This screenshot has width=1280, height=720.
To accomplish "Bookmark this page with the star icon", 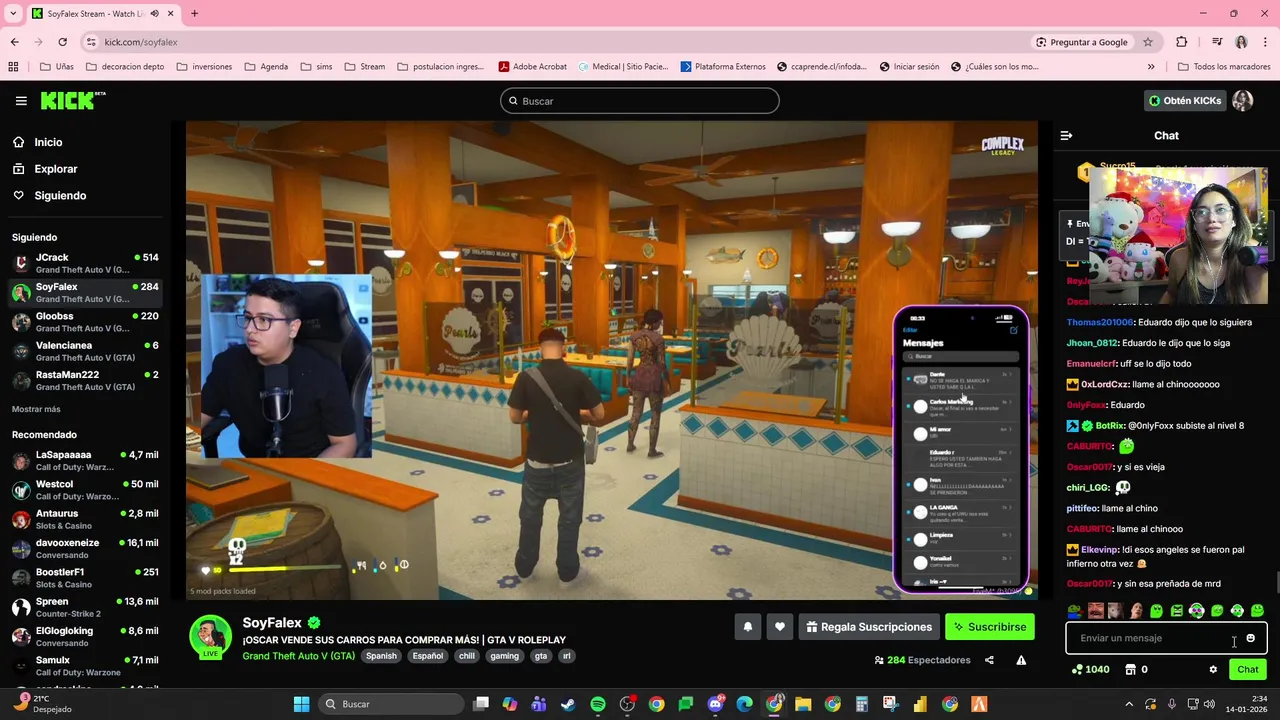I will (1148, 42).
